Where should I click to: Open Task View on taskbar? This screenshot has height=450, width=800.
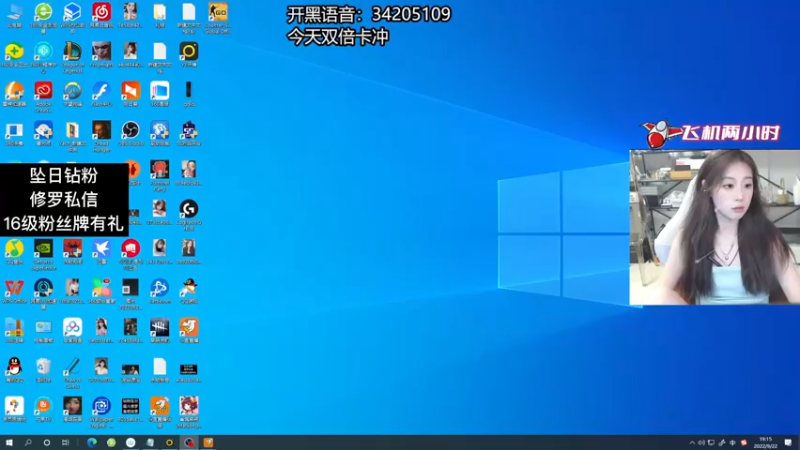[65, 442]
